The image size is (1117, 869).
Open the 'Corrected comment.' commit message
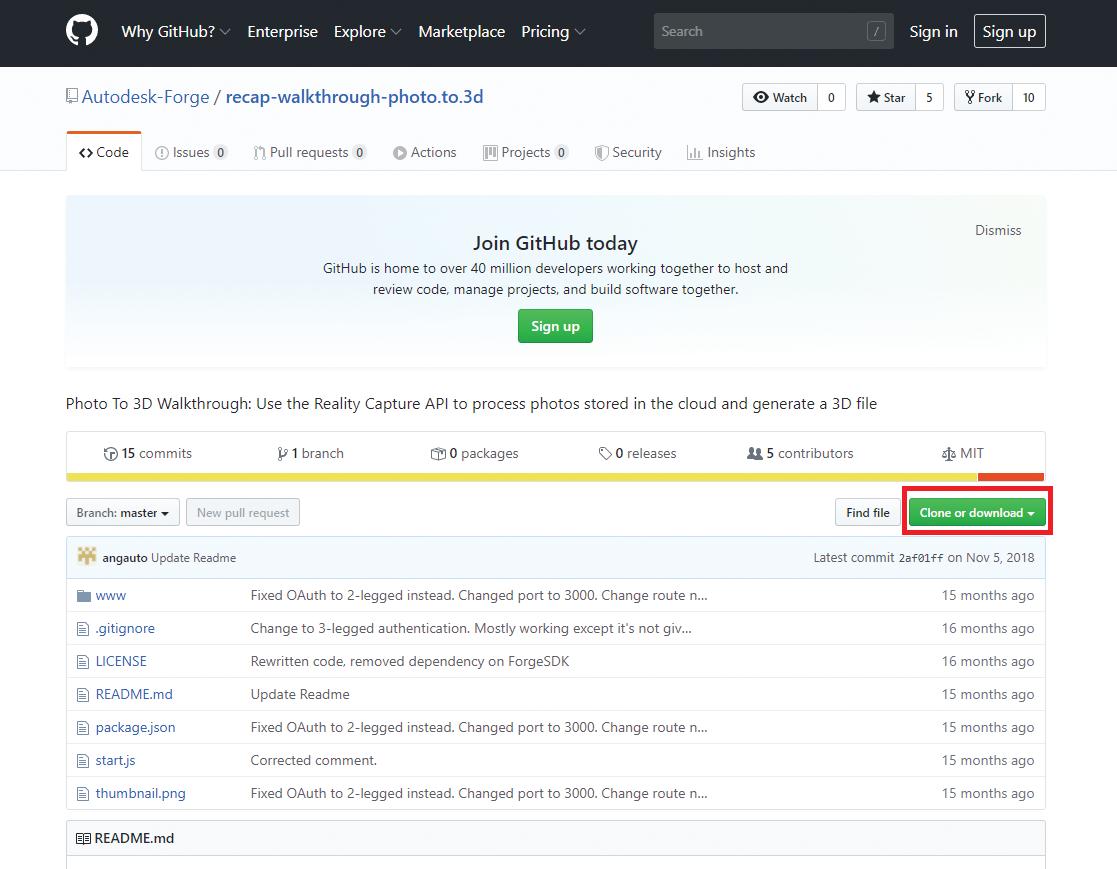[313, 760]
